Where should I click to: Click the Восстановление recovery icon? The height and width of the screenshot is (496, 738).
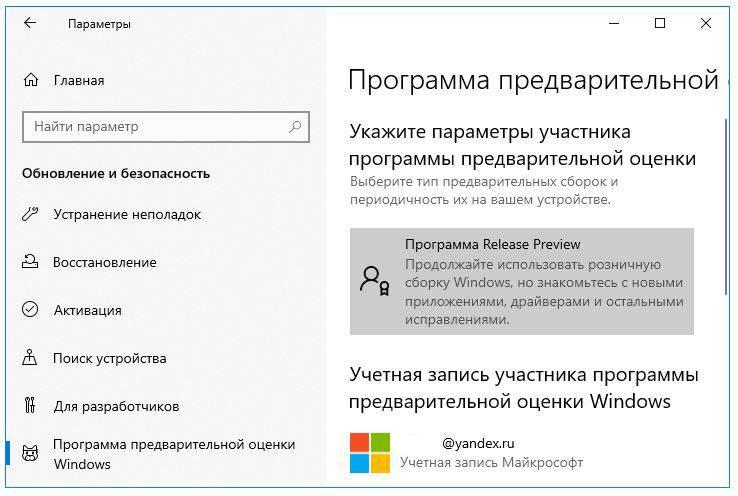30,262
